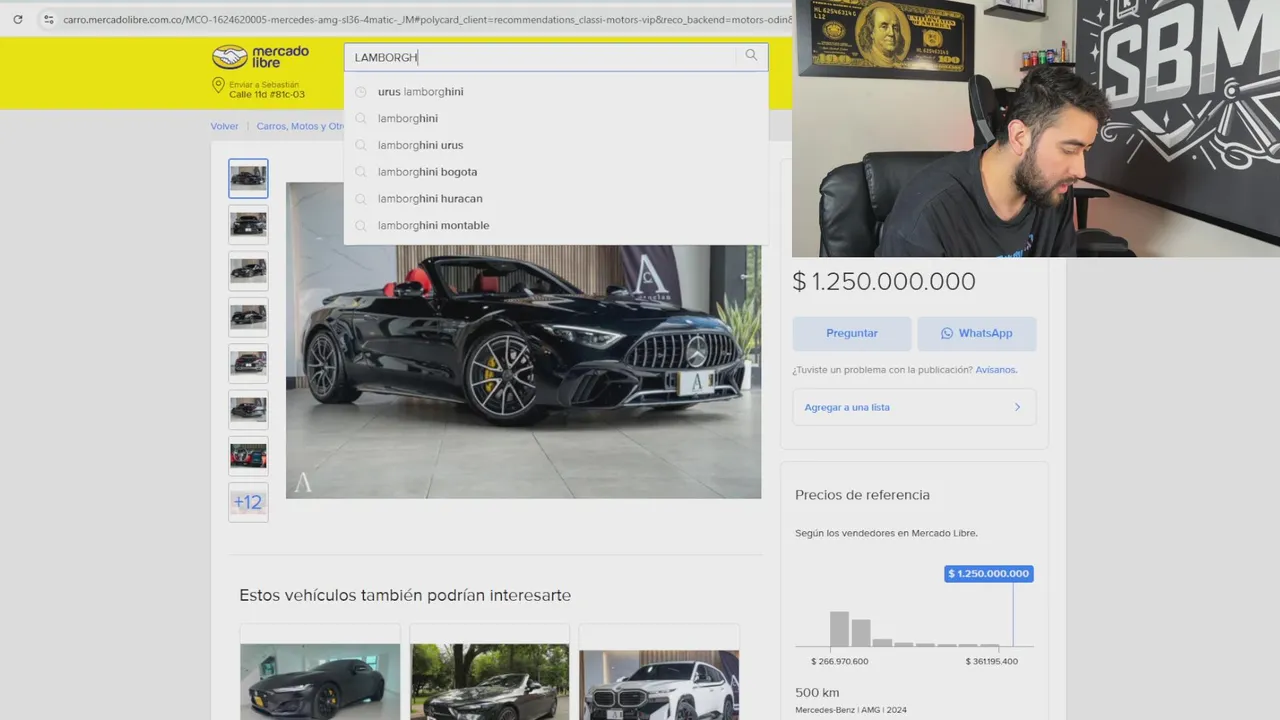
Task: Click the WhatsApp logo icon on button
Action: click(x=947, y=333)
